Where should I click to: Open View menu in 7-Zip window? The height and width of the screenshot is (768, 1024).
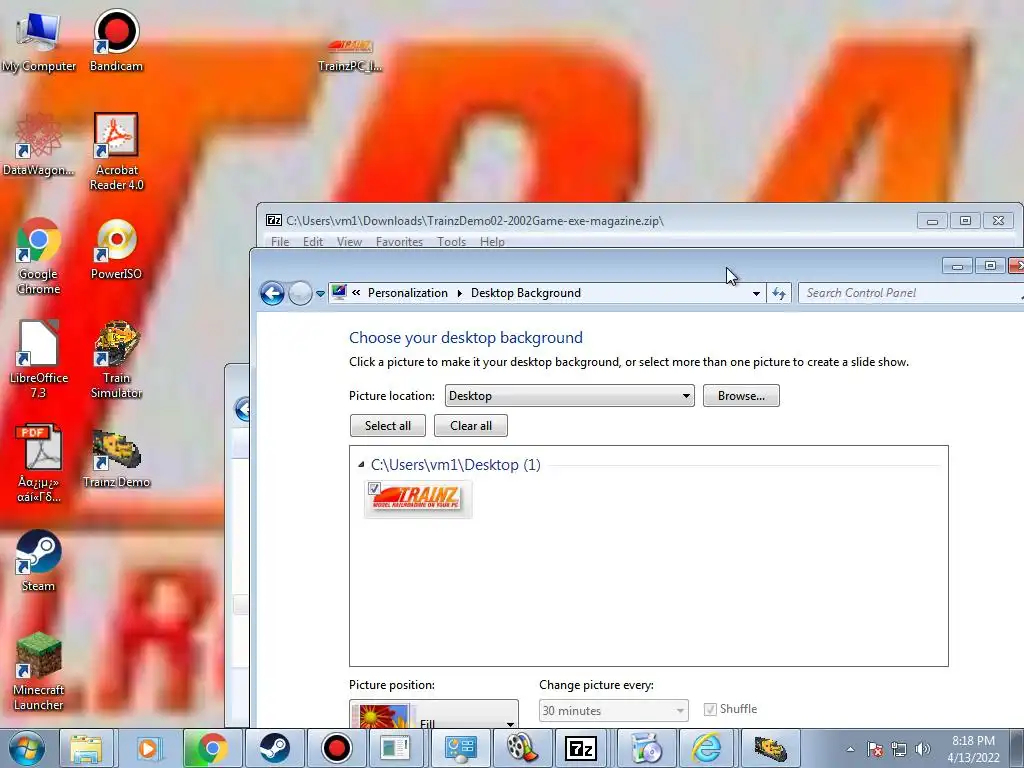click(349, 242)
